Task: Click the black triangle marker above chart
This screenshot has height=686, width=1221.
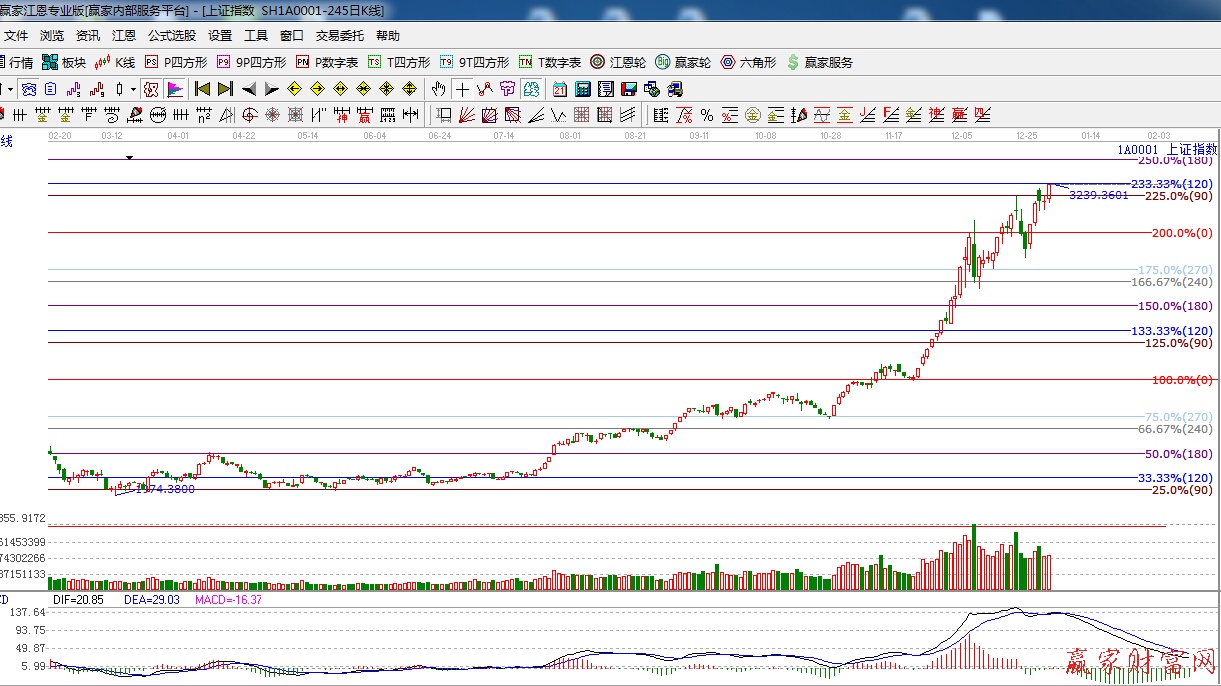Action: pyautogui.click(x=129, y=157)
